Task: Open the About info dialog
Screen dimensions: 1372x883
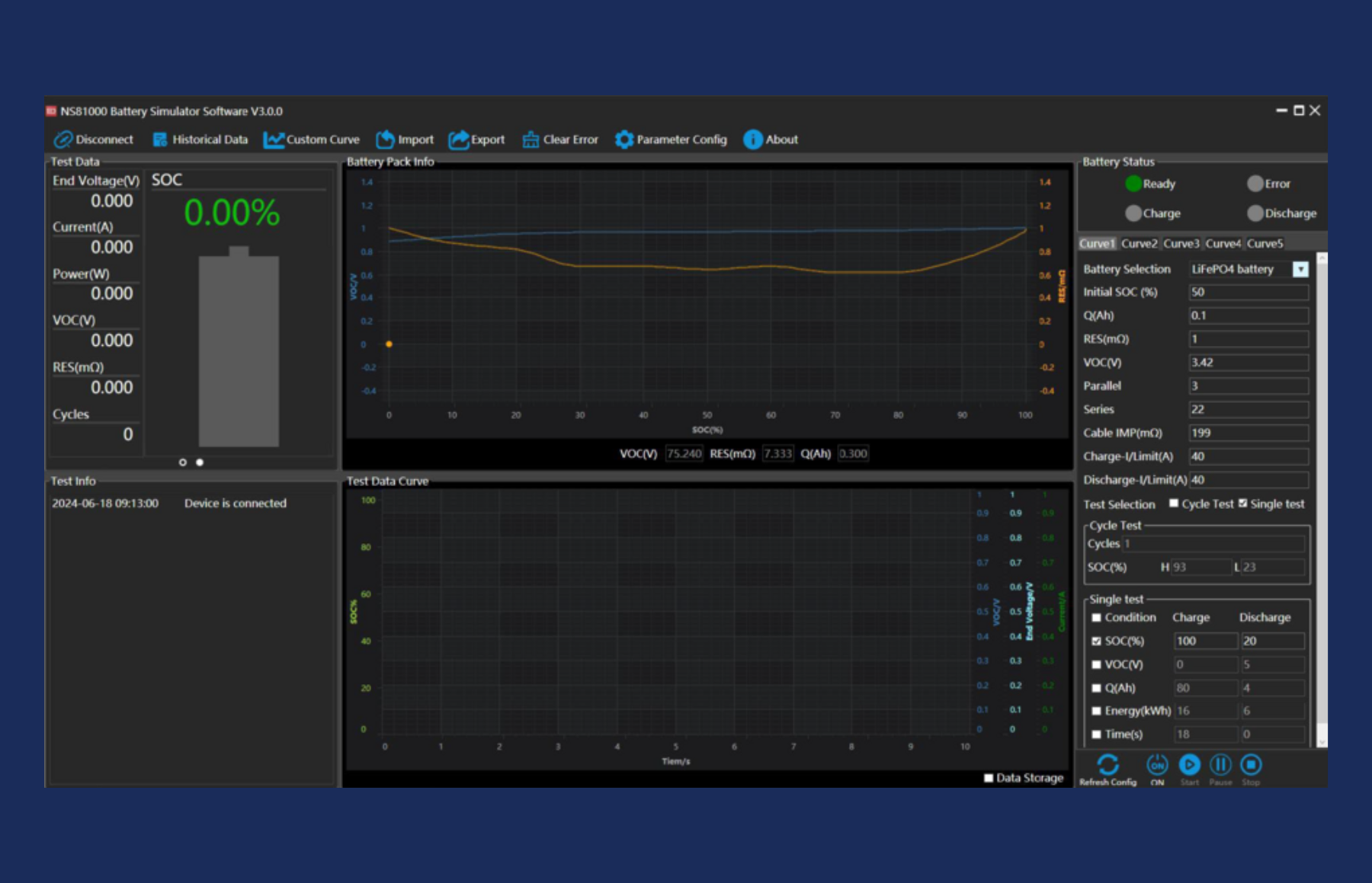Action: point(752,139)
